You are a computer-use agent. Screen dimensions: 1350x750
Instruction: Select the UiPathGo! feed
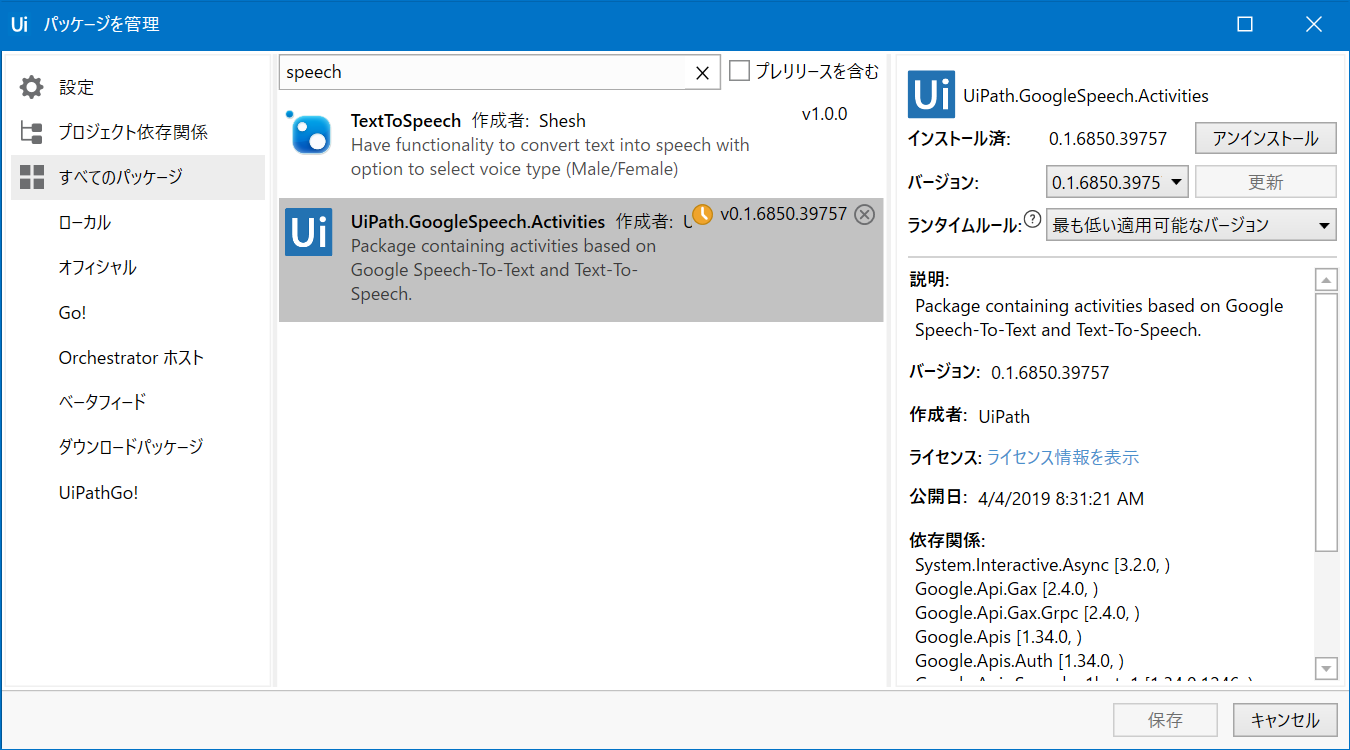coord(98,492)
